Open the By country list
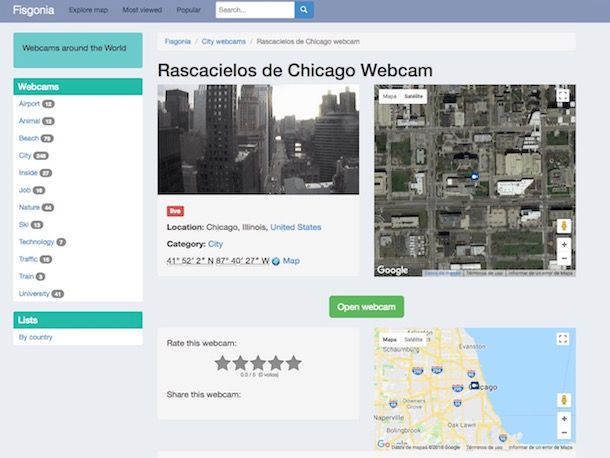This screenshot has width=610, height=458. (36, 337)
